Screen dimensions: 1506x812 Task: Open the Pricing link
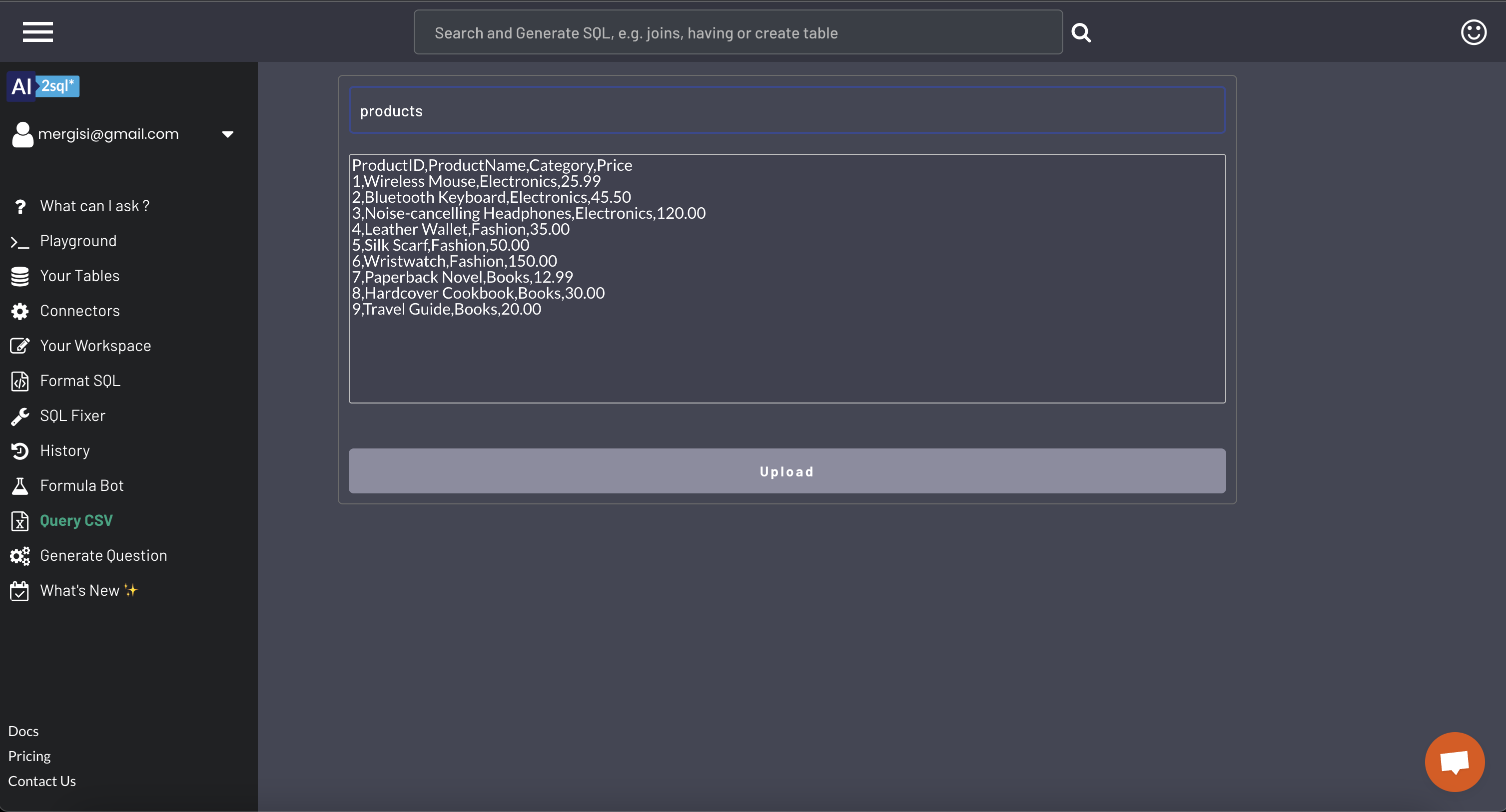point(29,757)
